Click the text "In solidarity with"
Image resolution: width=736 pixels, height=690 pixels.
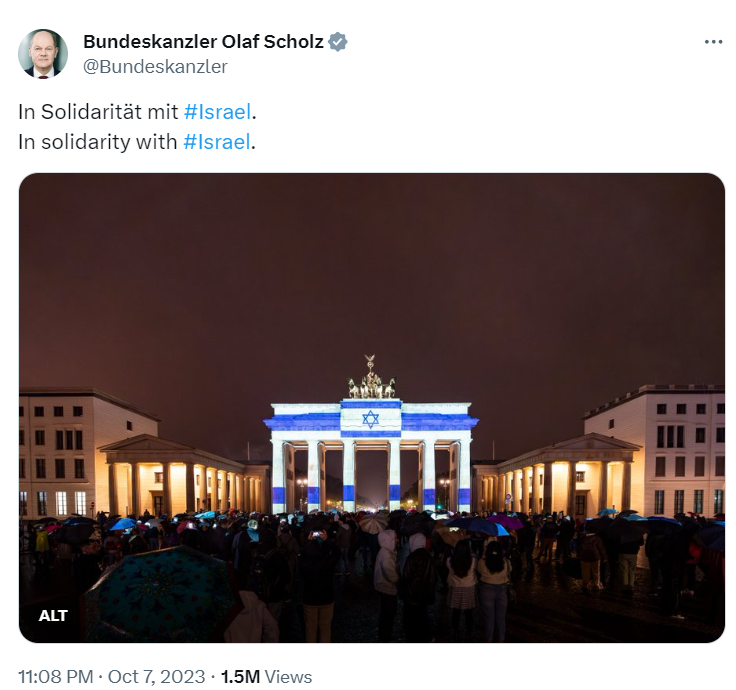[98, 142]
